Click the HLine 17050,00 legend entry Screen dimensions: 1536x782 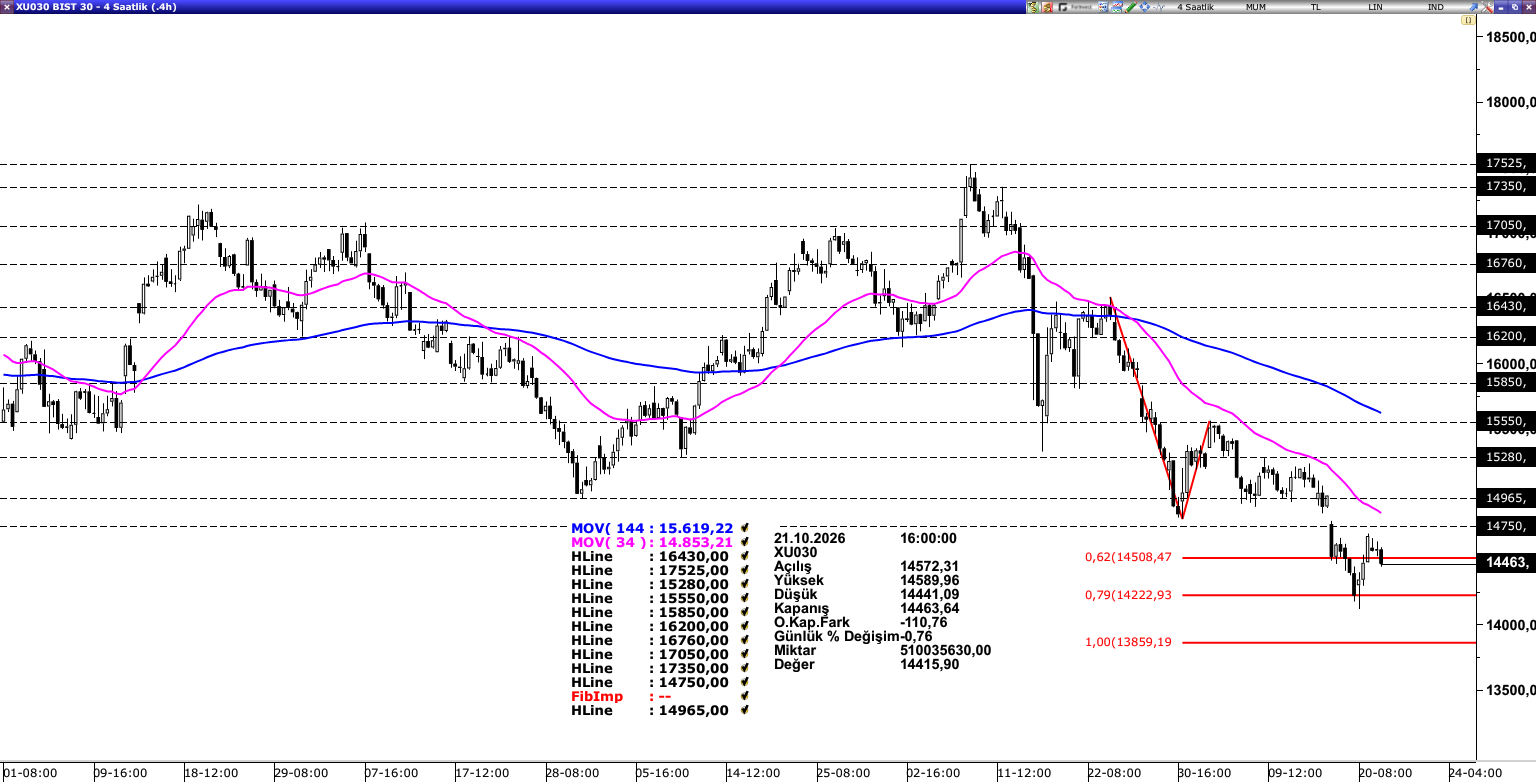coord(650,654)
